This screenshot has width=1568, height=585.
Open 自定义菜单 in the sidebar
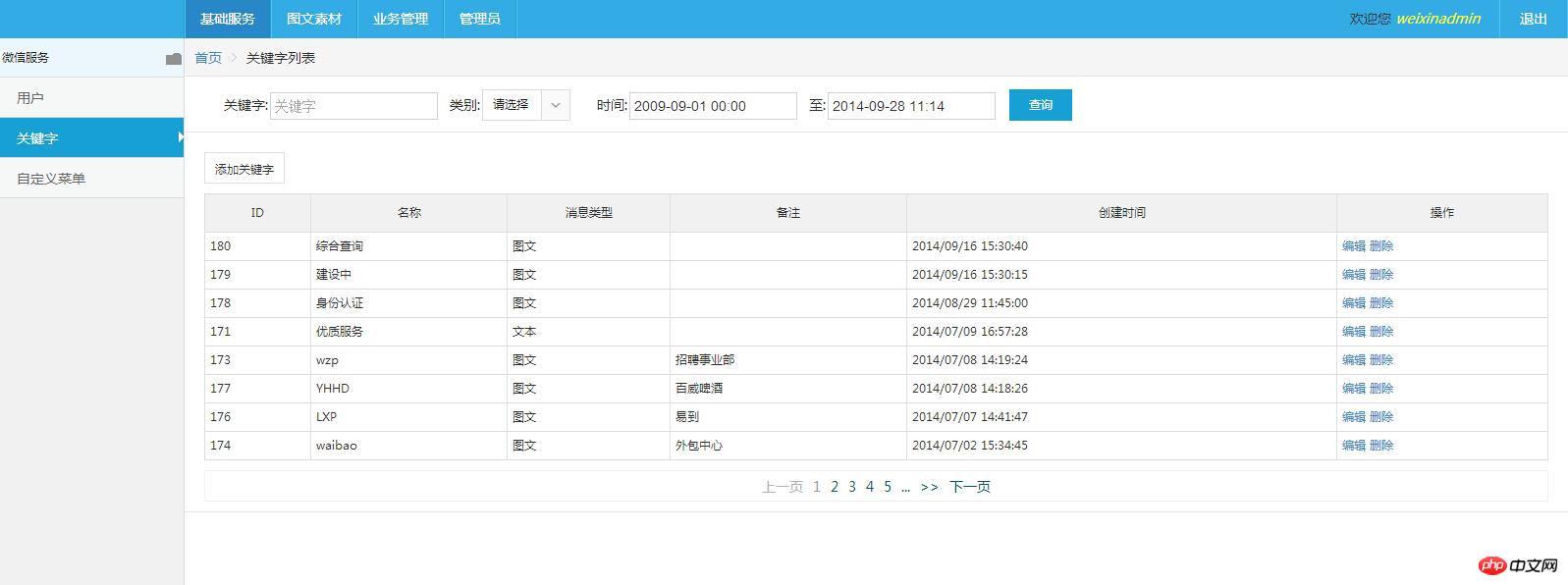92,179
